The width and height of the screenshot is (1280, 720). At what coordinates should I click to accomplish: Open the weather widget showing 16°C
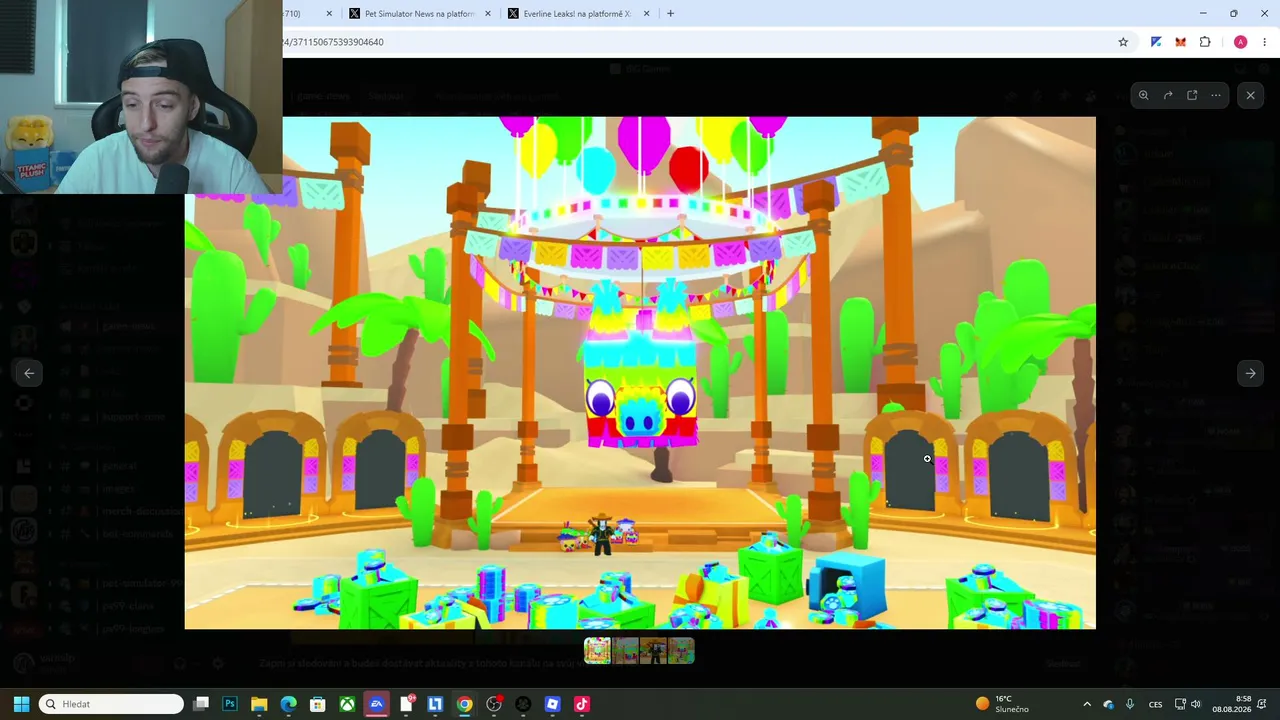coord(1002,704)
